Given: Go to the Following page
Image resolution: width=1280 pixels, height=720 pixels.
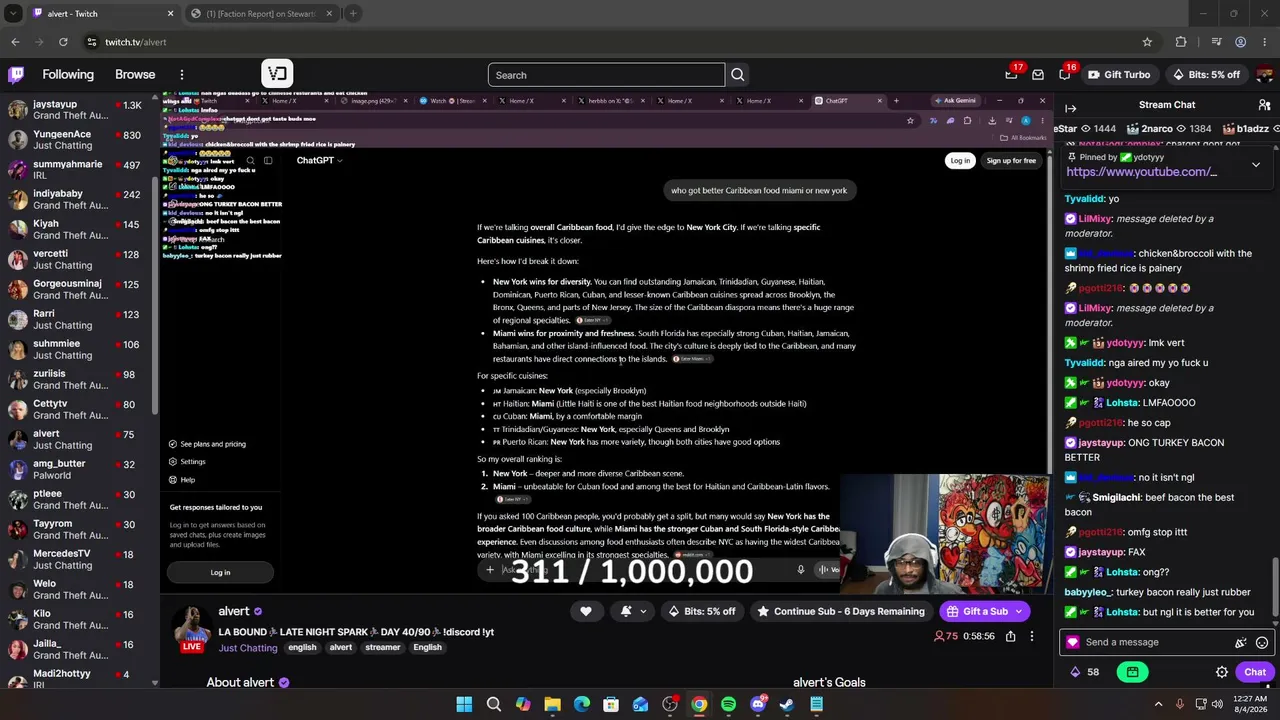Looking at the screenshot, I should tap(68, 75).
